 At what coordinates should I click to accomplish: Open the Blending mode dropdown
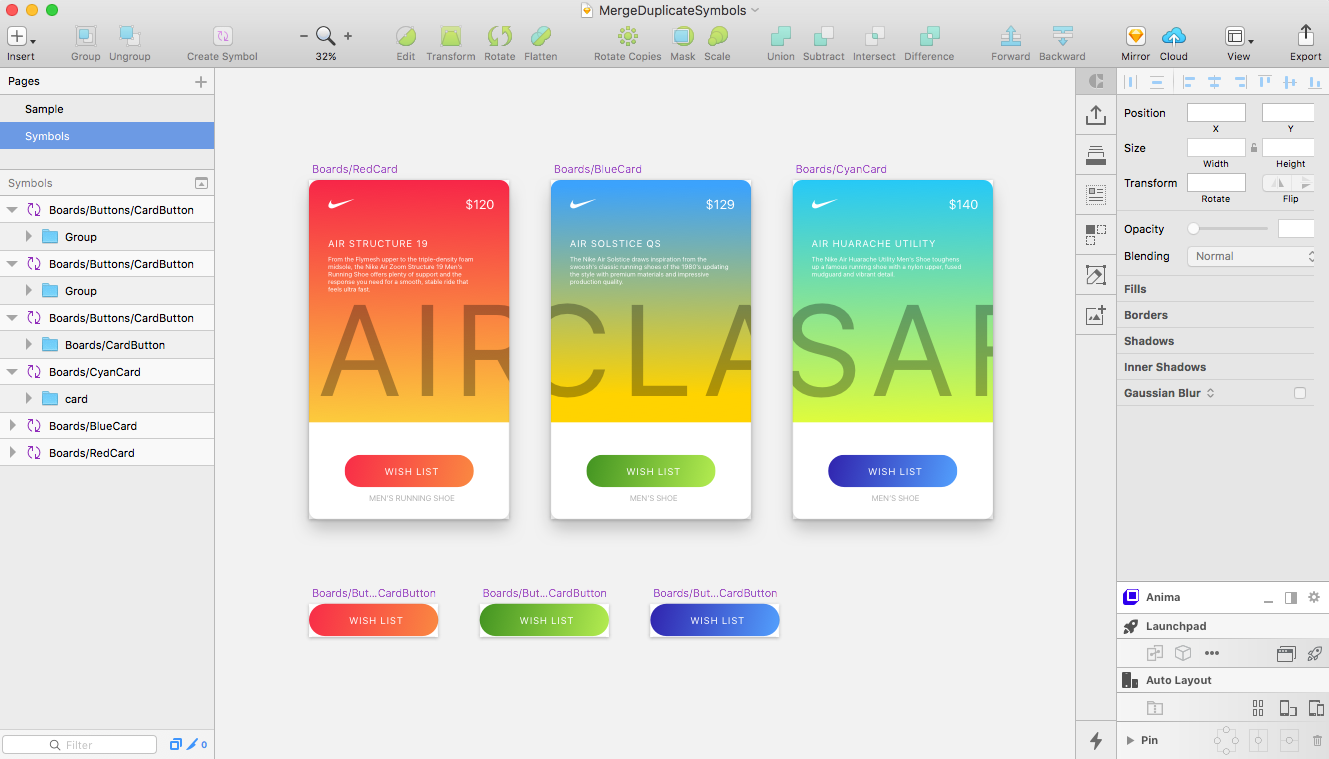pyautogui.click(x=1252, y=256)
